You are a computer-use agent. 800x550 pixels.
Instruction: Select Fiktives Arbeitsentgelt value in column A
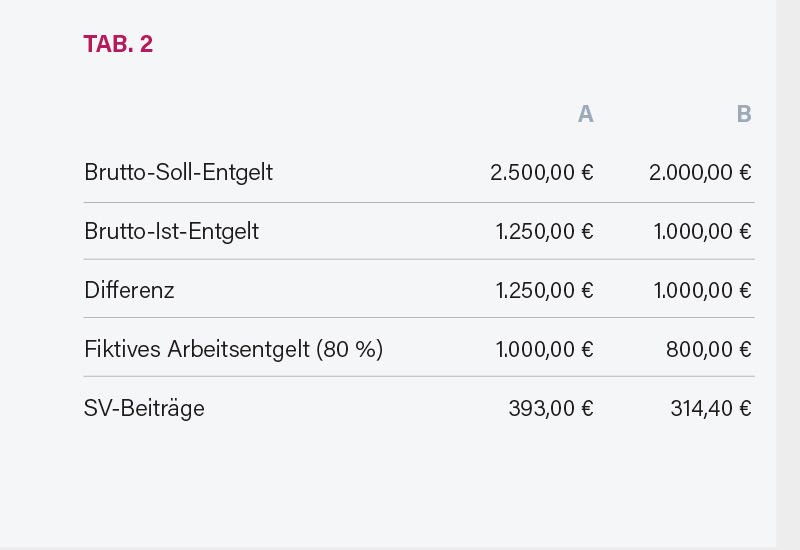[x=544, y=349]
